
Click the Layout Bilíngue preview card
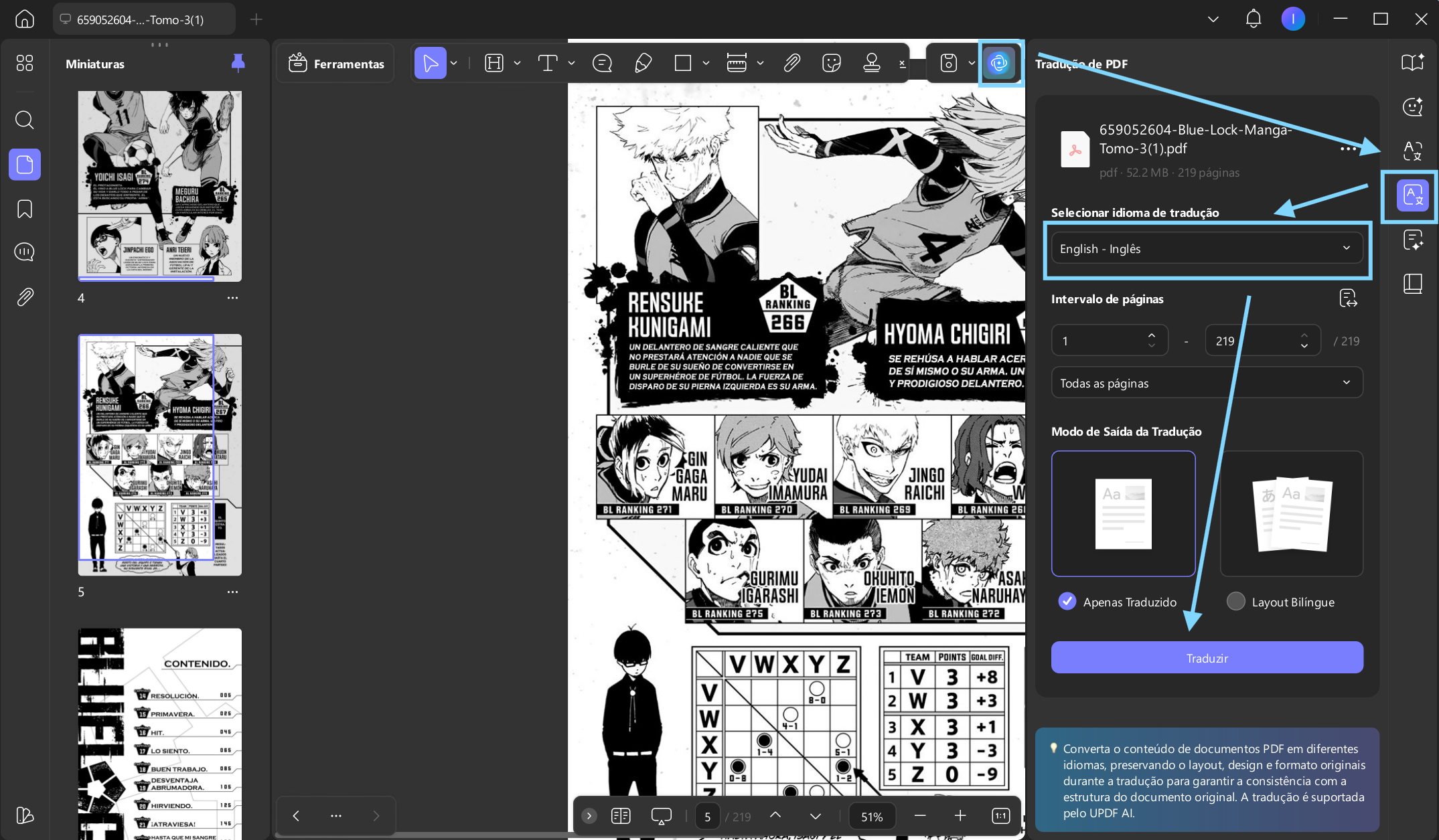[x=1292, y=513]
